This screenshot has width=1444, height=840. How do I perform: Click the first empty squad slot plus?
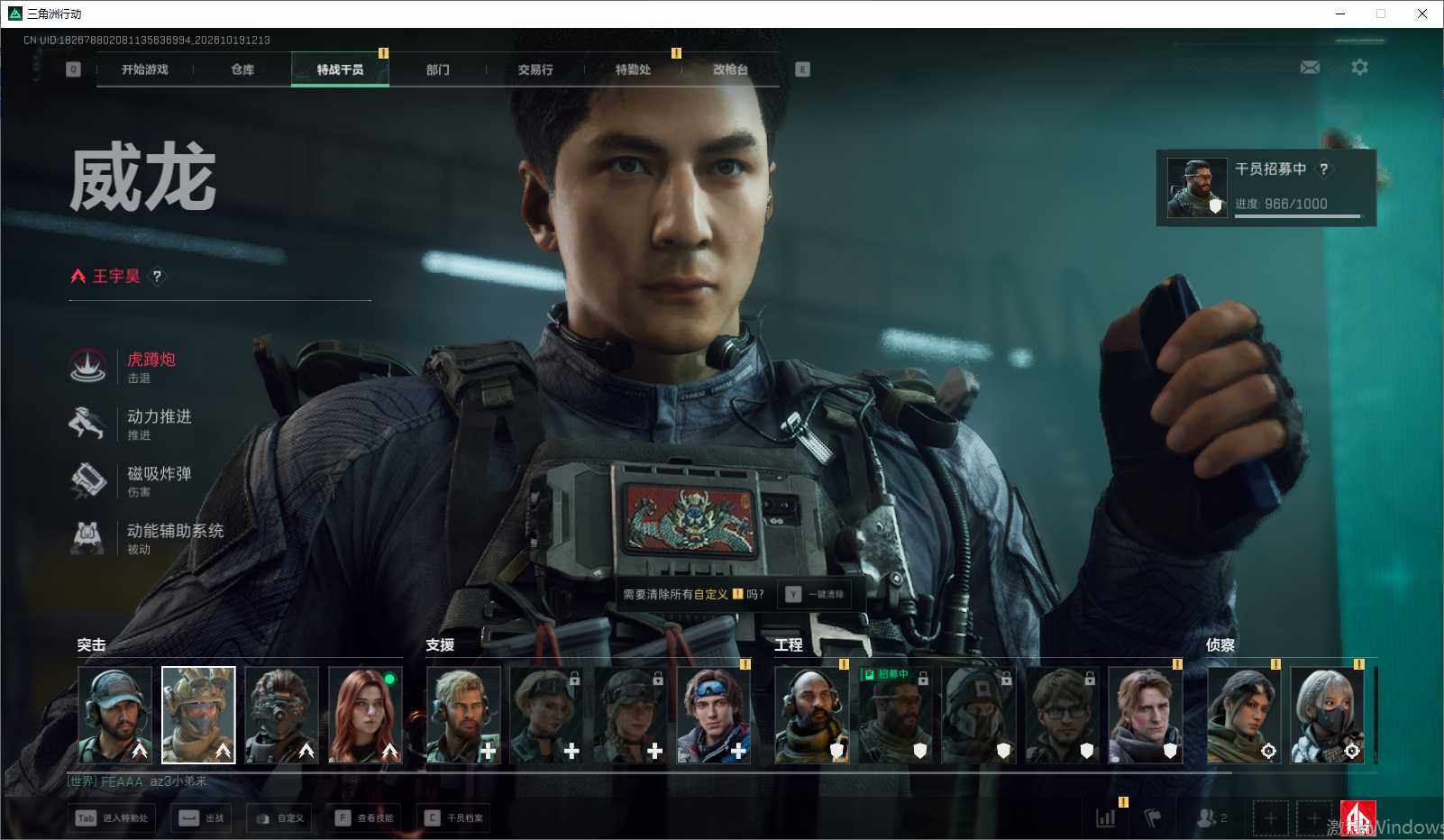point(1270,818)
